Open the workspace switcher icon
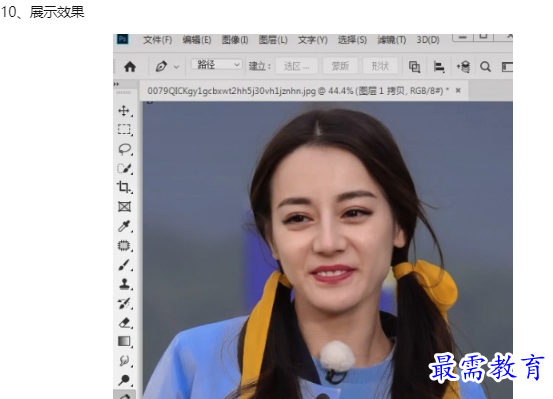The width and height of the screenshot is (553, 399). tap(507, 67)
